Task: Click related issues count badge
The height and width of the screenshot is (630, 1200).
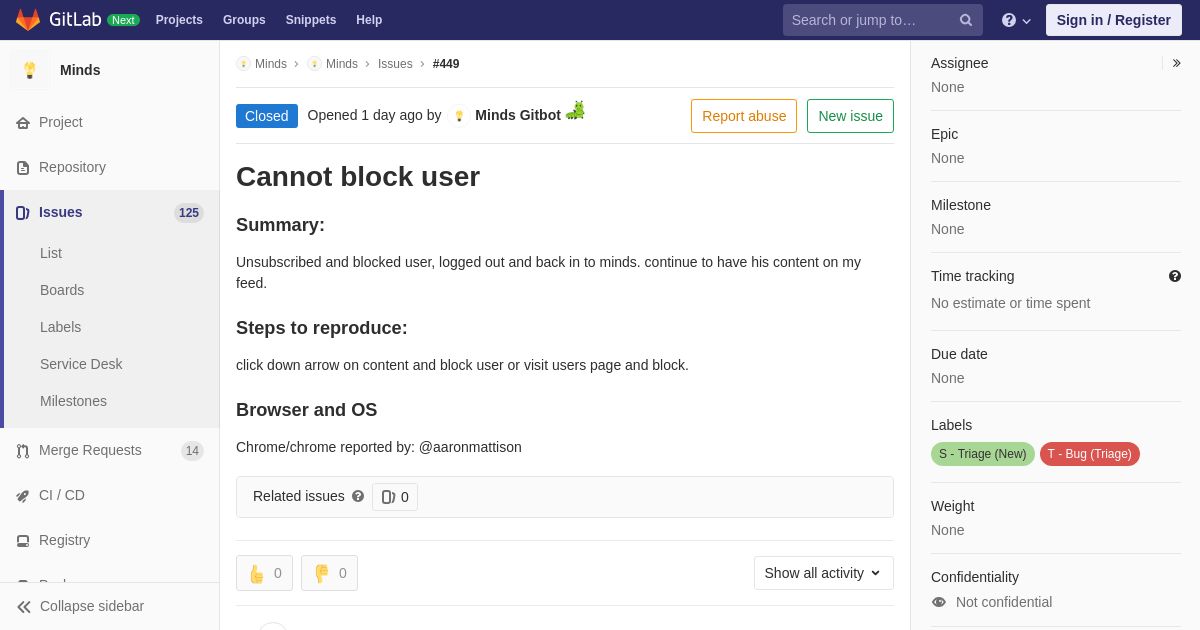Action: click(x=395, y=497)
